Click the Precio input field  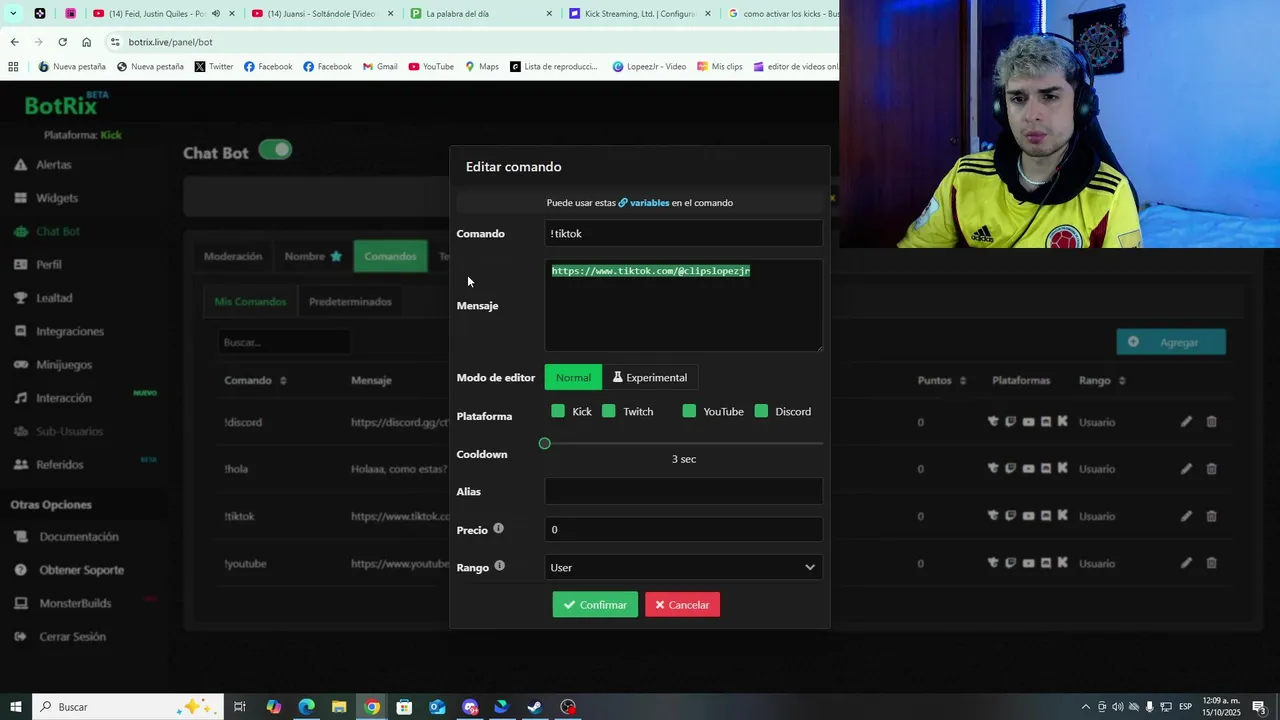coord(684,529)
